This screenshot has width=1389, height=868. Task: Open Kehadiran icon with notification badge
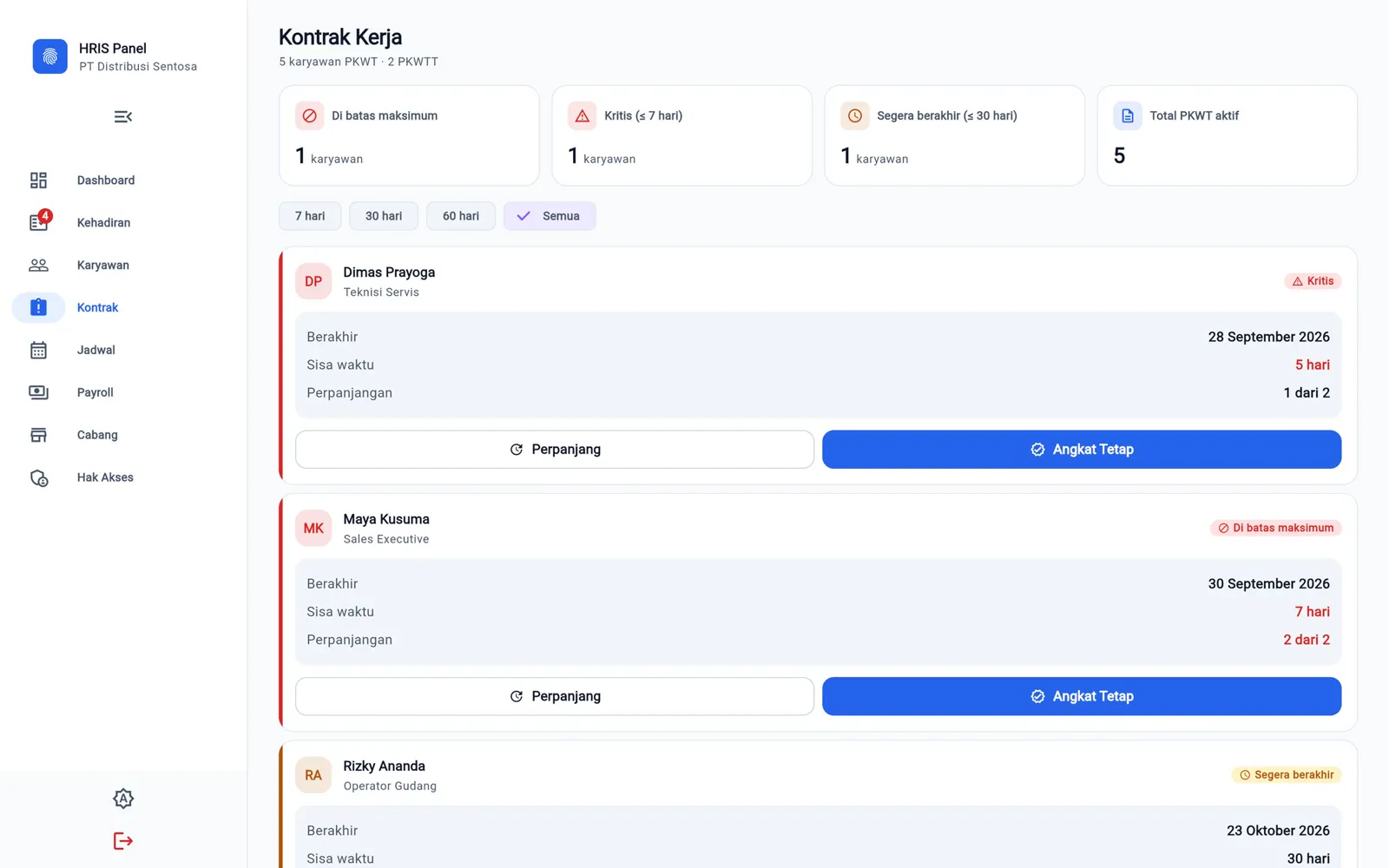pos(39,221)
